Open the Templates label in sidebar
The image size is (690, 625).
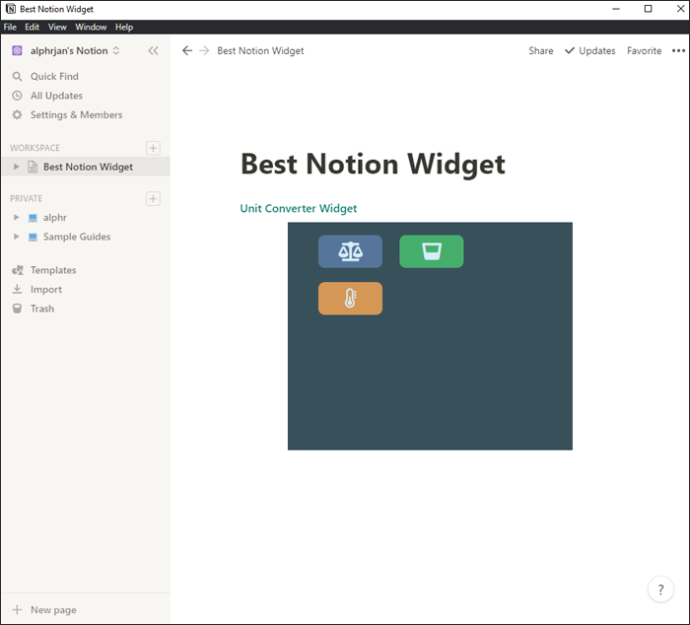53,270
